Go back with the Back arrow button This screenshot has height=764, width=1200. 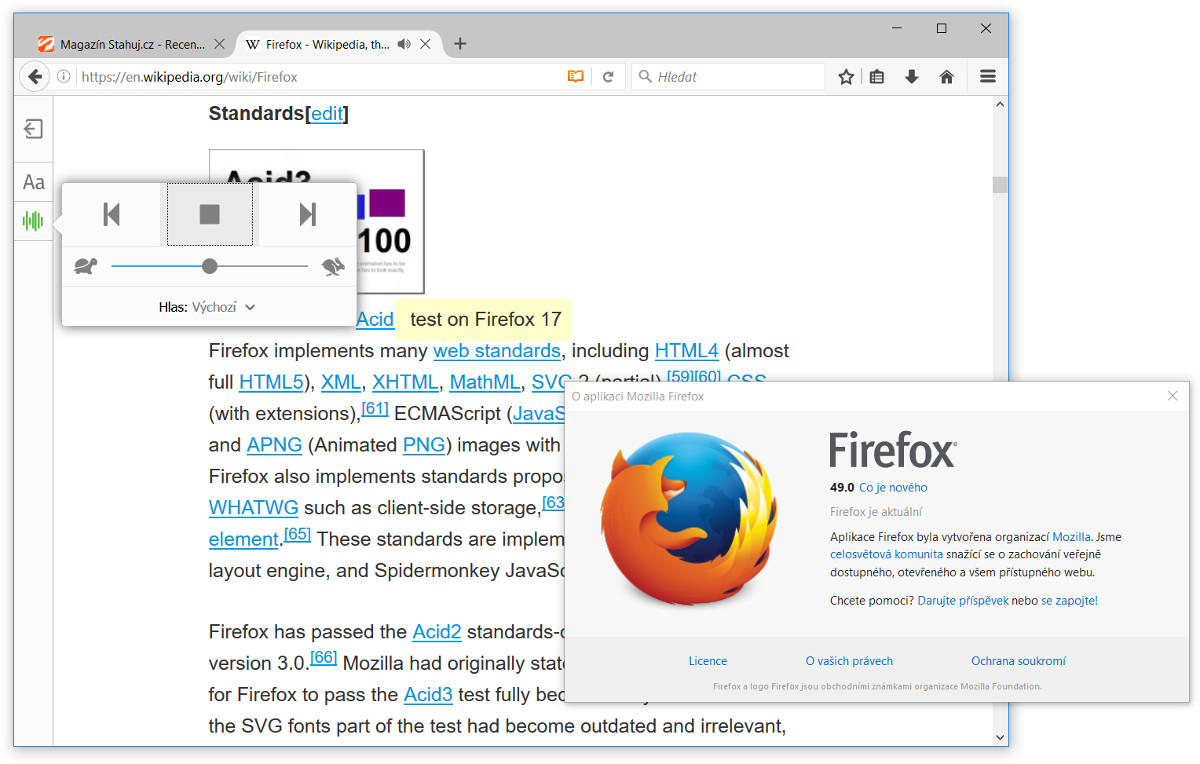pos(35,77)
